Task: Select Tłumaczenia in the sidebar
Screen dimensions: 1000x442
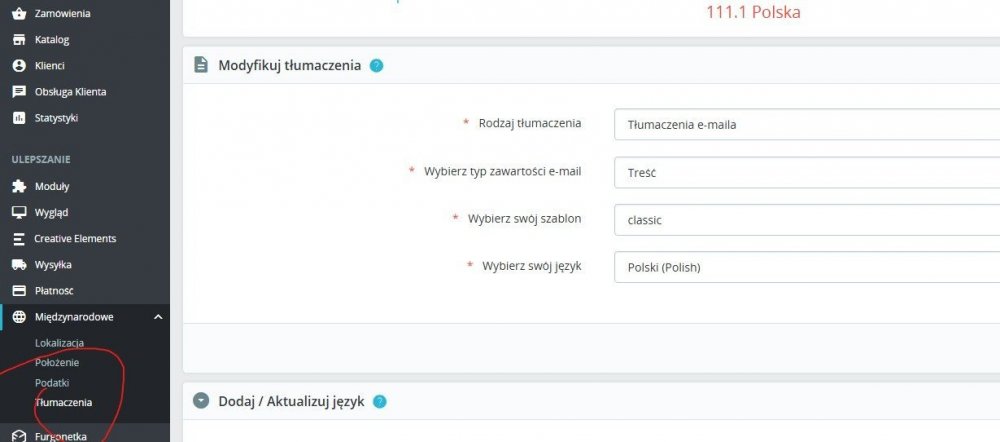Action: (63, 403)
